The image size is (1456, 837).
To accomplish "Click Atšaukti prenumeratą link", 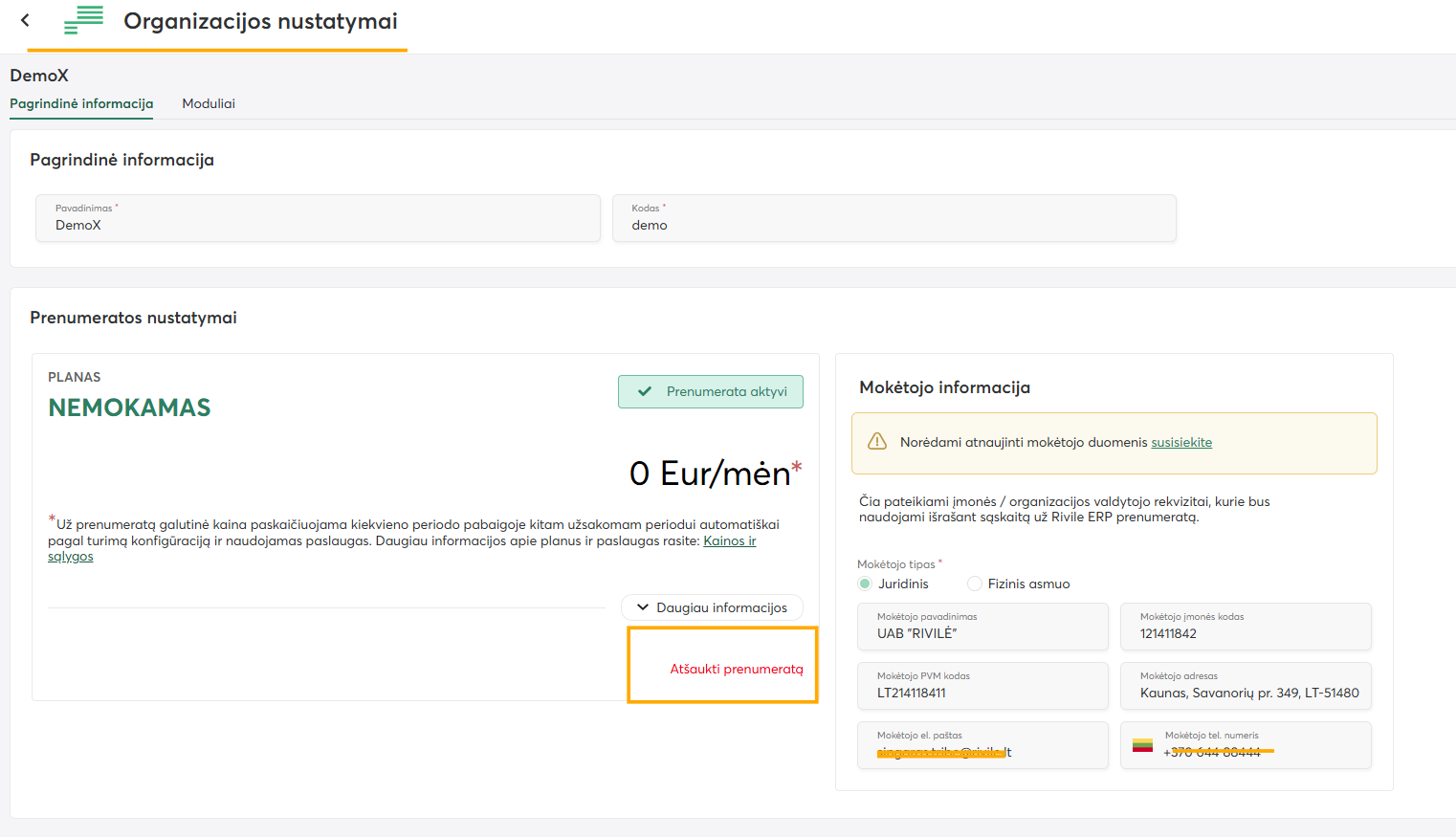I will pyautogui.click(x=736, y=669).
